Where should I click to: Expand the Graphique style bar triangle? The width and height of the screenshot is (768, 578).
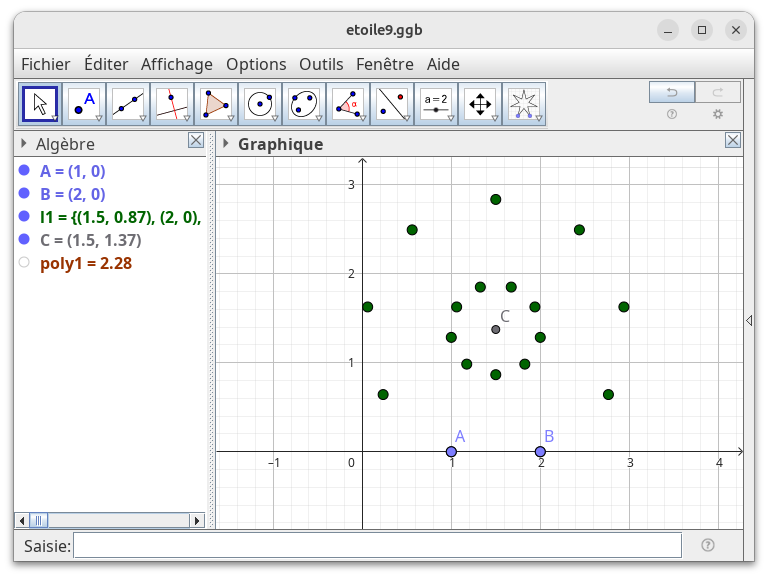226,144
